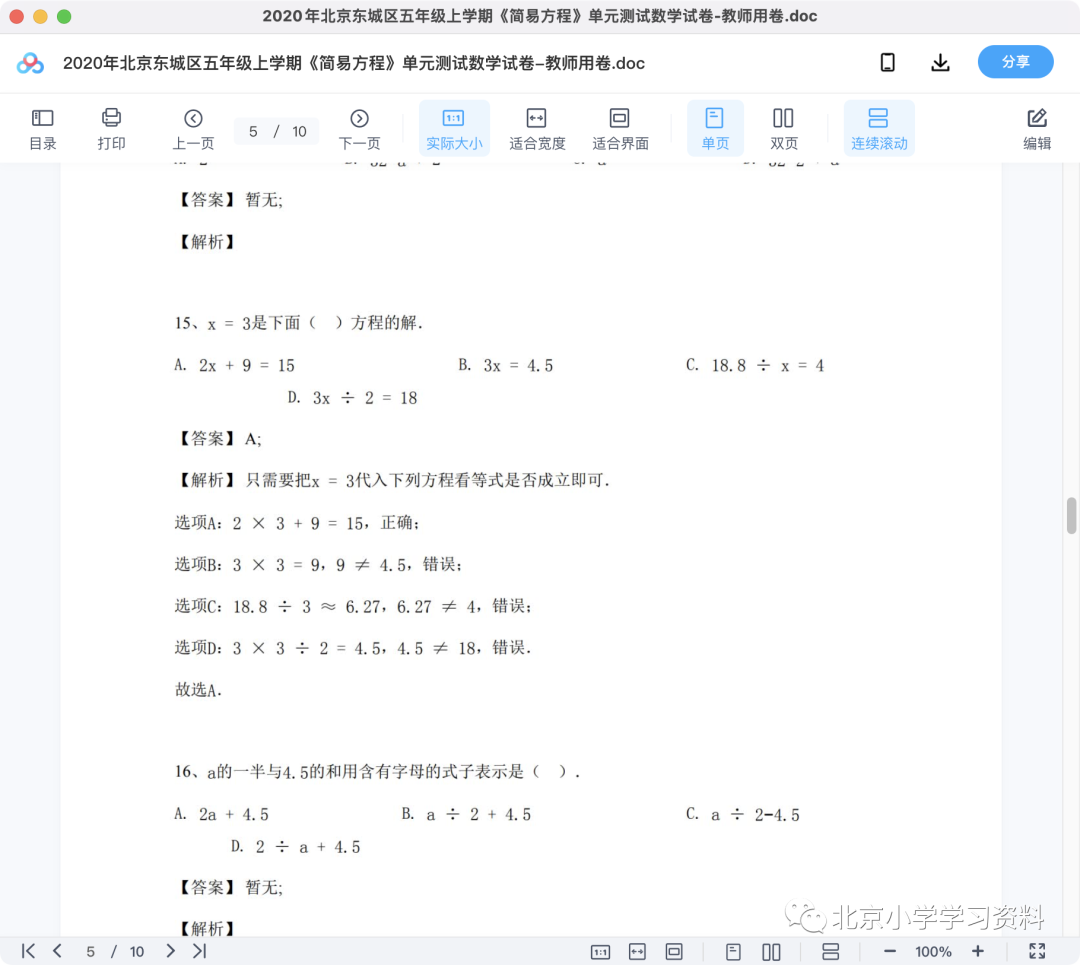This screenshot has height=965, width=1080.
Task: Click bottom bar single page icon
Action: click(734, 952)
